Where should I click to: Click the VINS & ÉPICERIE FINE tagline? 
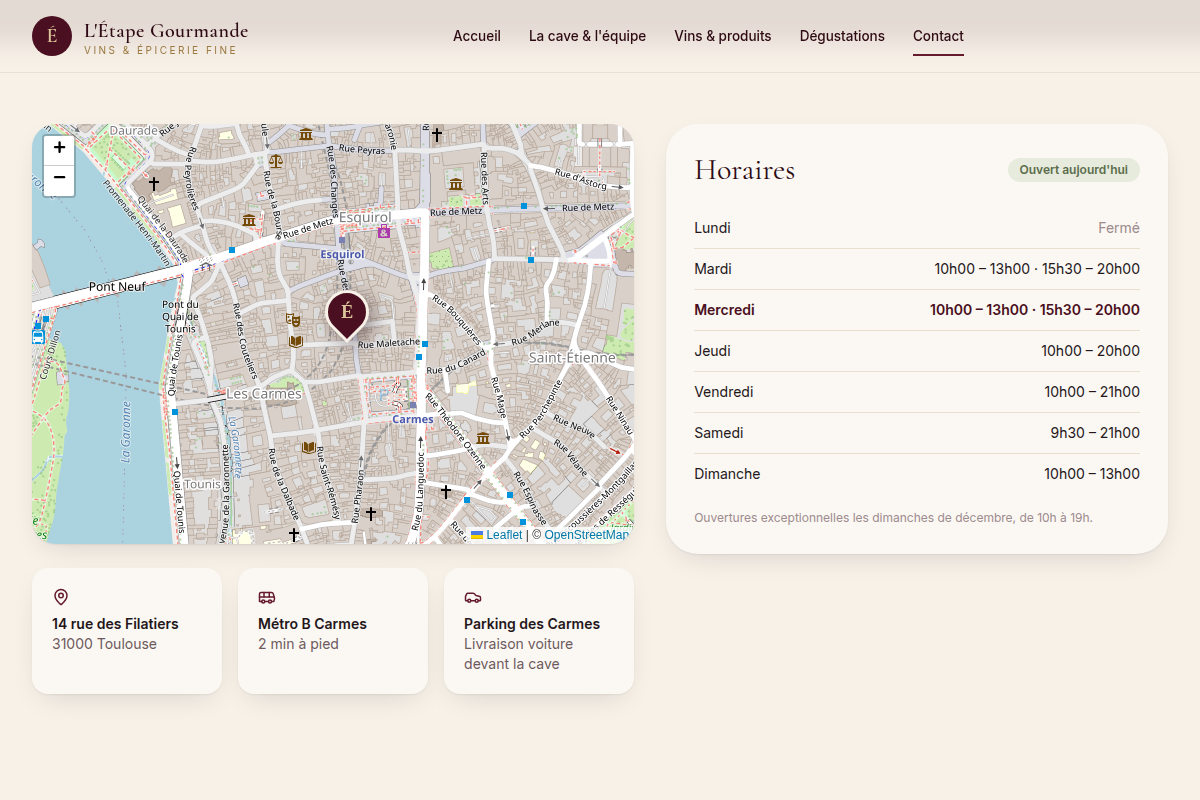click(160, 50)
